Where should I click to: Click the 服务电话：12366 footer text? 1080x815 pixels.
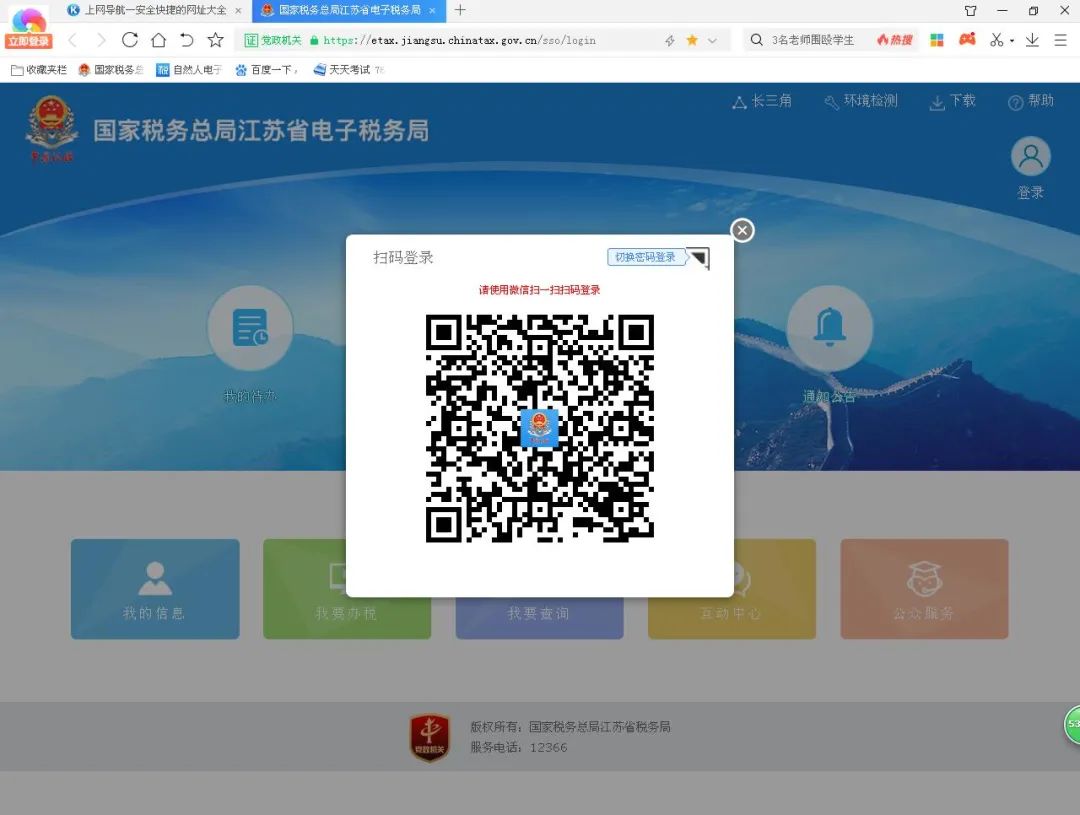(x=519, y=747)
